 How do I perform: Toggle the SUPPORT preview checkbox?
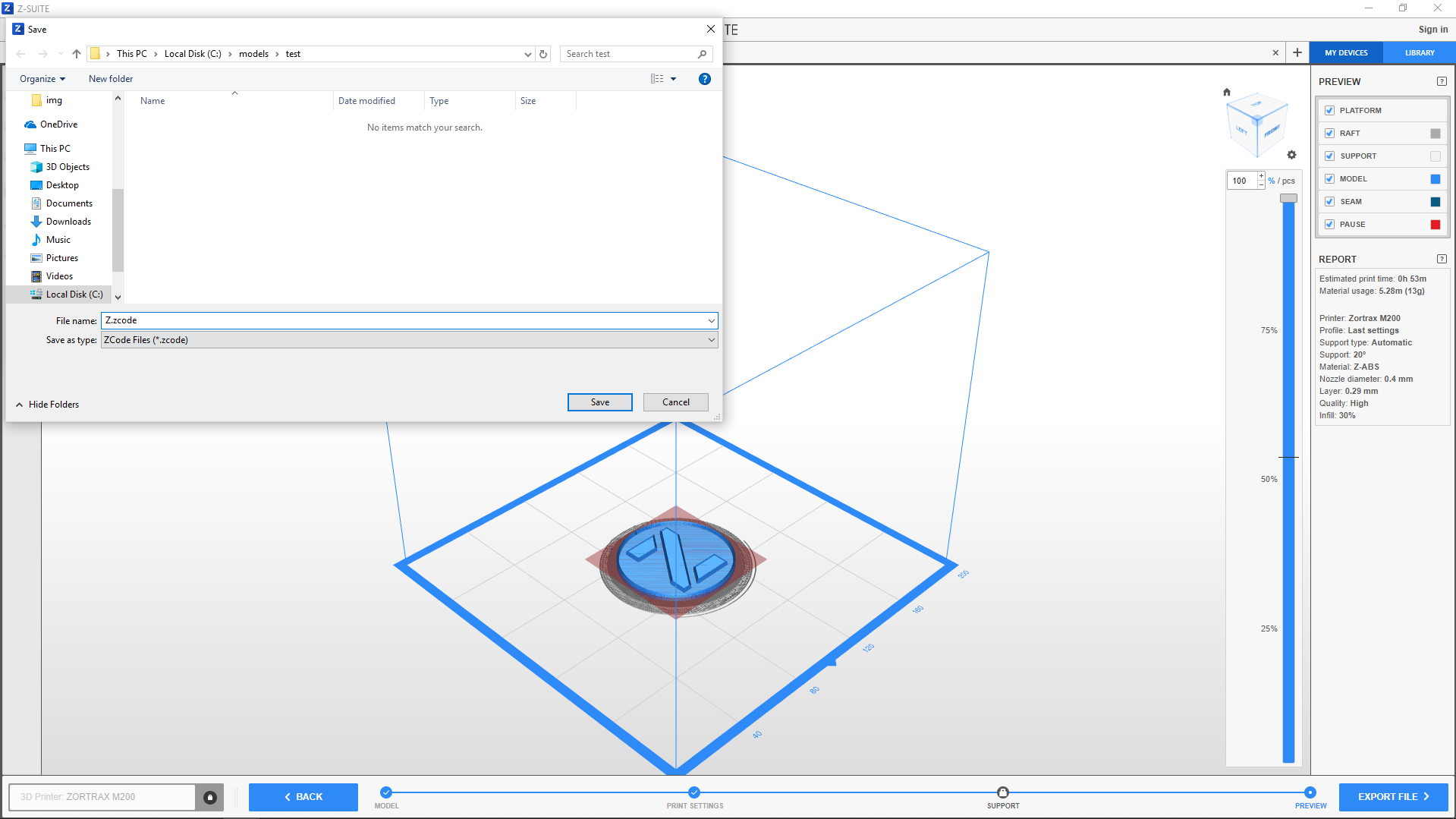point(1329,156)
